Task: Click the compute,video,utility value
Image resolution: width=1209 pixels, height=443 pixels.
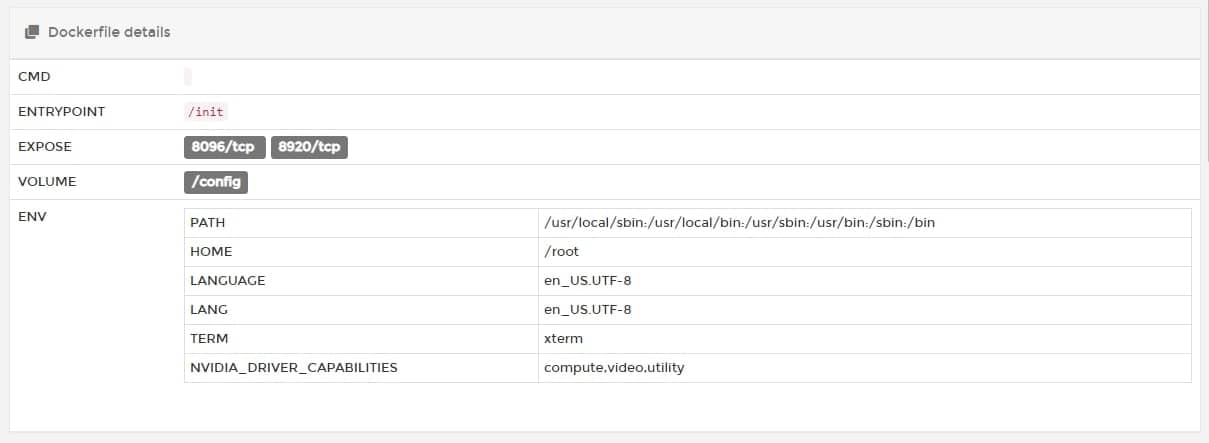Action: 614,368
